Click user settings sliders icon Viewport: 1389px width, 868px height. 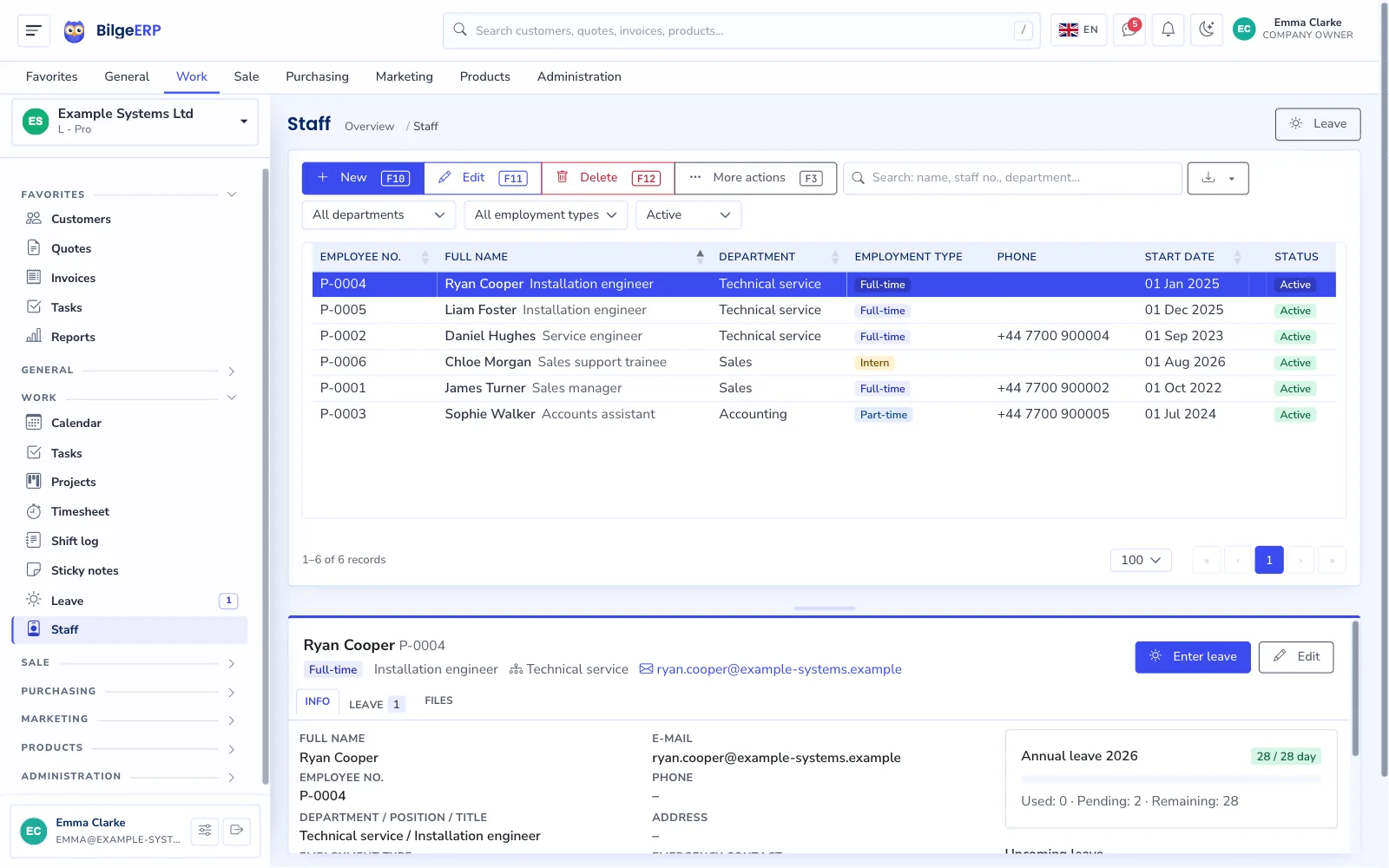tap(205, 831)
